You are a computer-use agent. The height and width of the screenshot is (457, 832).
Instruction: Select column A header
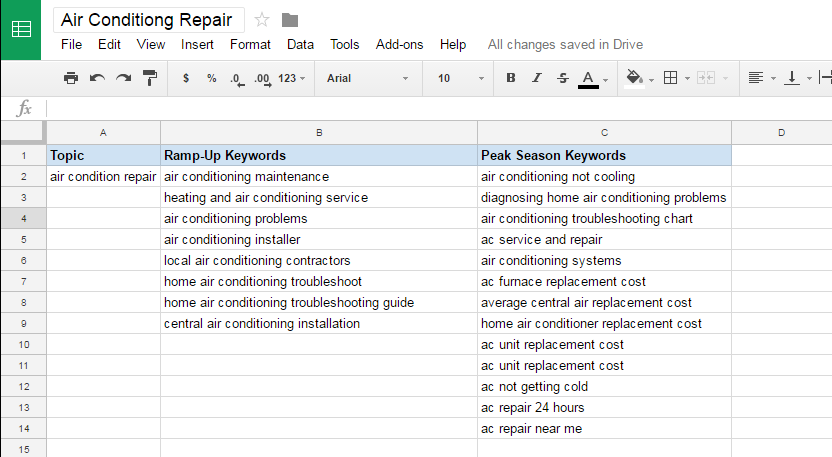coord(103,133)
